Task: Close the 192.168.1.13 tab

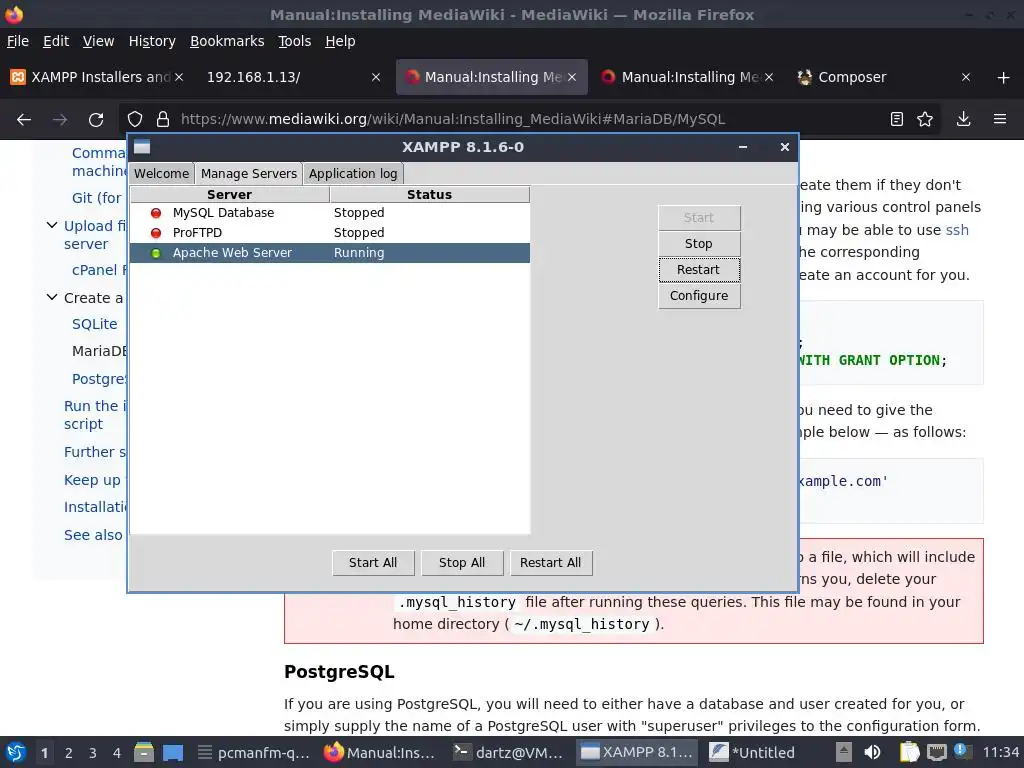Action: pos(376,77)
